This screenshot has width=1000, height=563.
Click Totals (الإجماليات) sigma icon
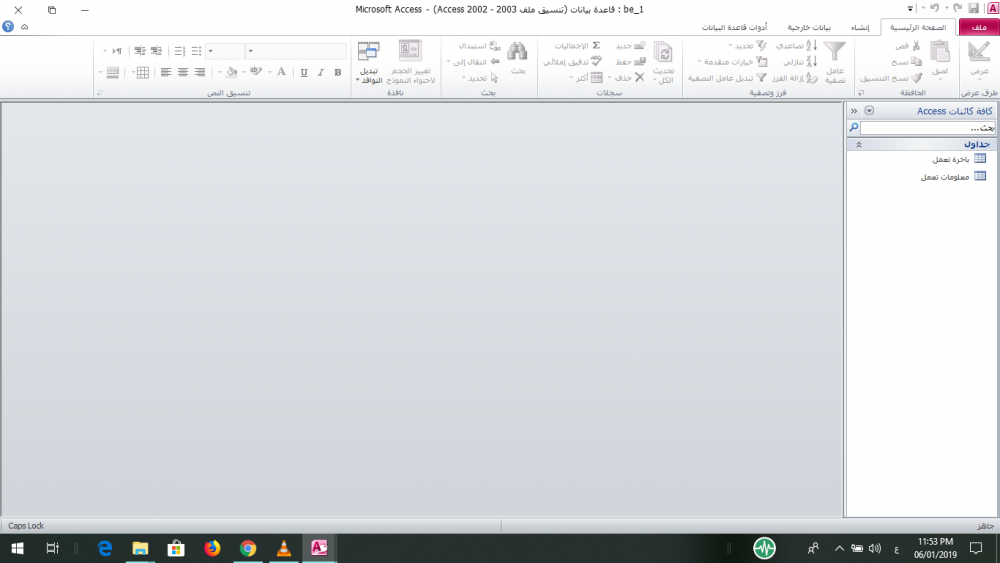coord(596,46)
